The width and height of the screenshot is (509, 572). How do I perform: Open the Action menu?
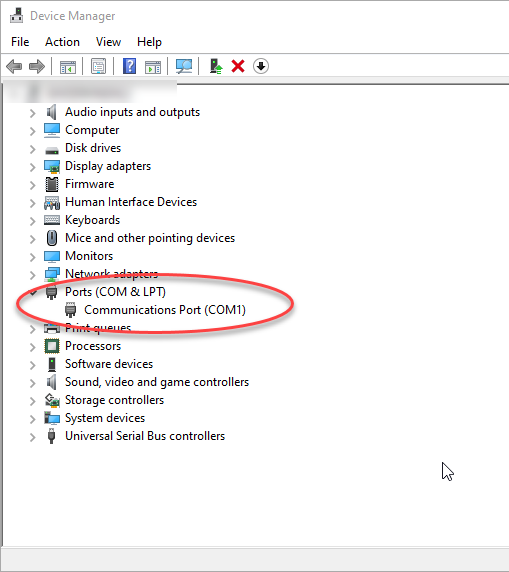[62, 42]
